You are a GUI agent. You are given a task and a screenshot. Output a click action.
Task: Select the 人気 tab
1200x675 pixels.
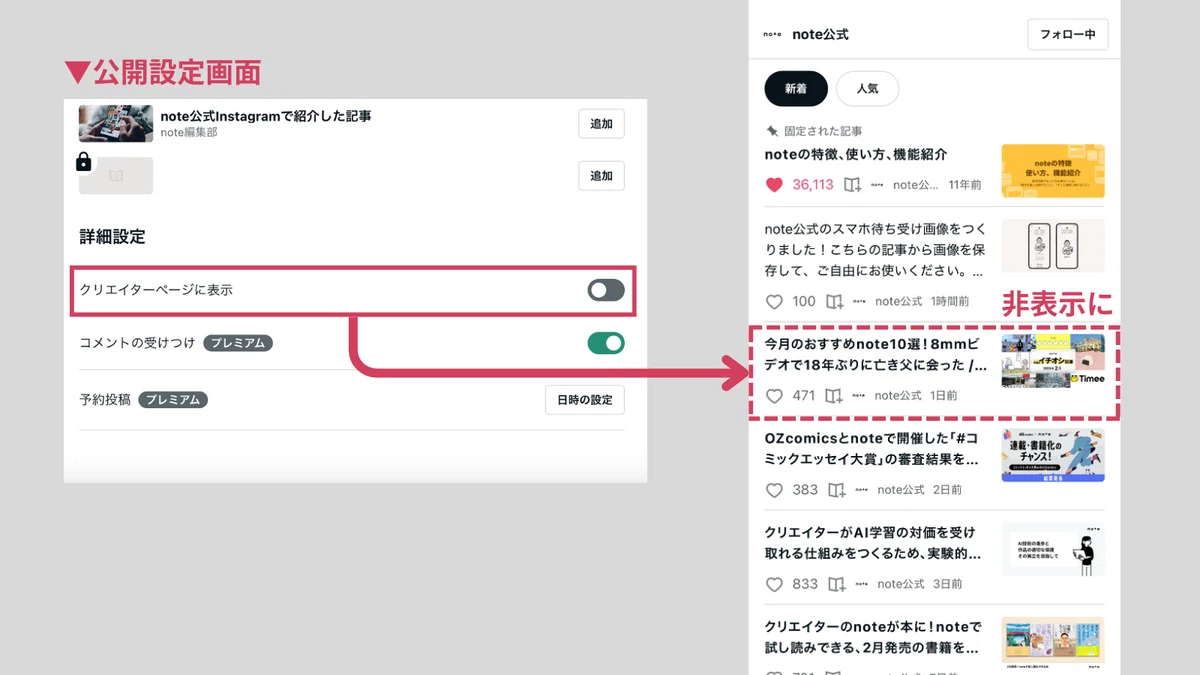tap(867, 88)
